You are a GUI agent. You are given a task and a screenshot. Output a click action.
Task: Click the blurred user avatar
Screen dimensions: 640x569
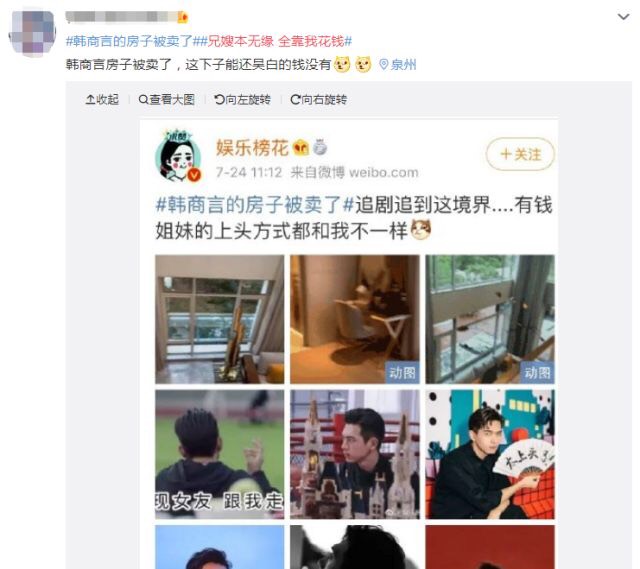point(32,32)
